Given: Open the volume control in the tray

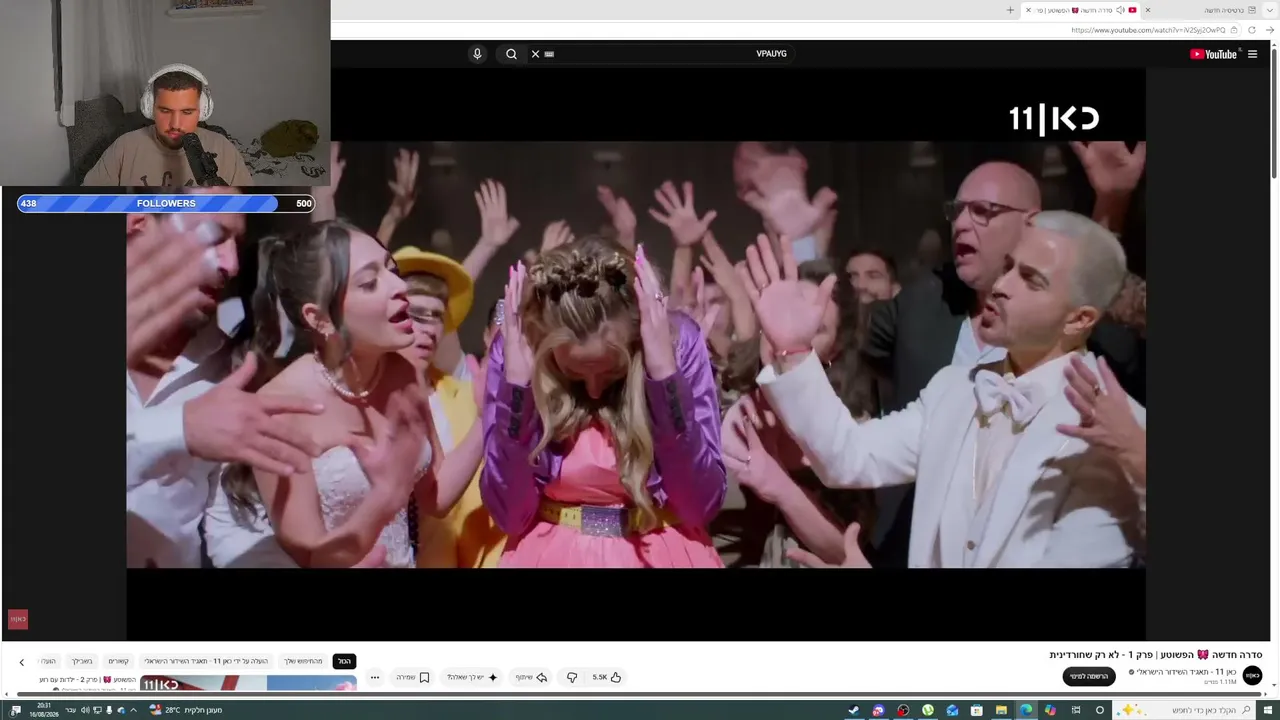Looking at the screenshot, I should [x=85, y=710].
